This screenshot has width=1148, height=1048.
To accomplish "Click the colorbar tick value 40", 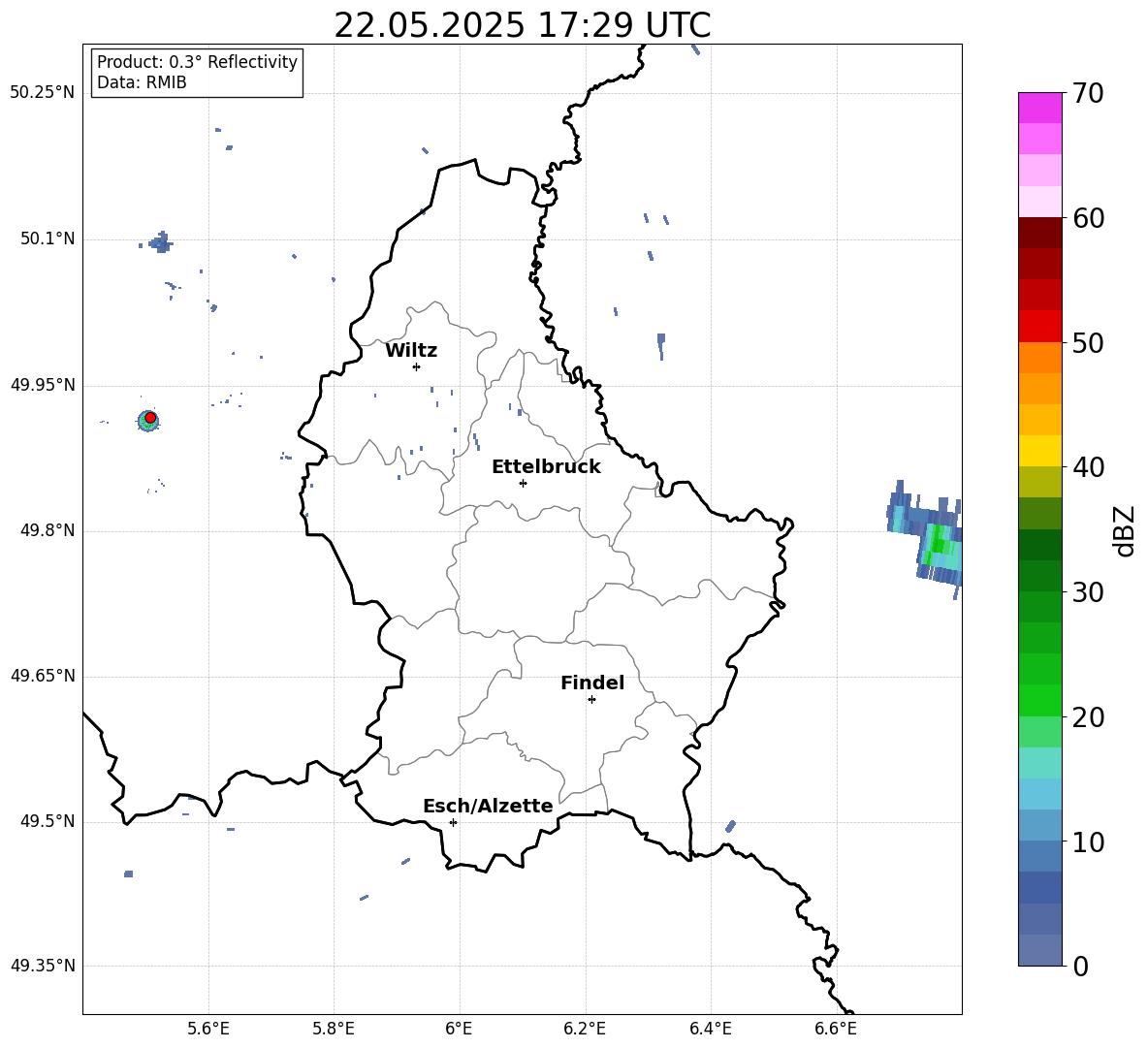I will click(1088, 467).
